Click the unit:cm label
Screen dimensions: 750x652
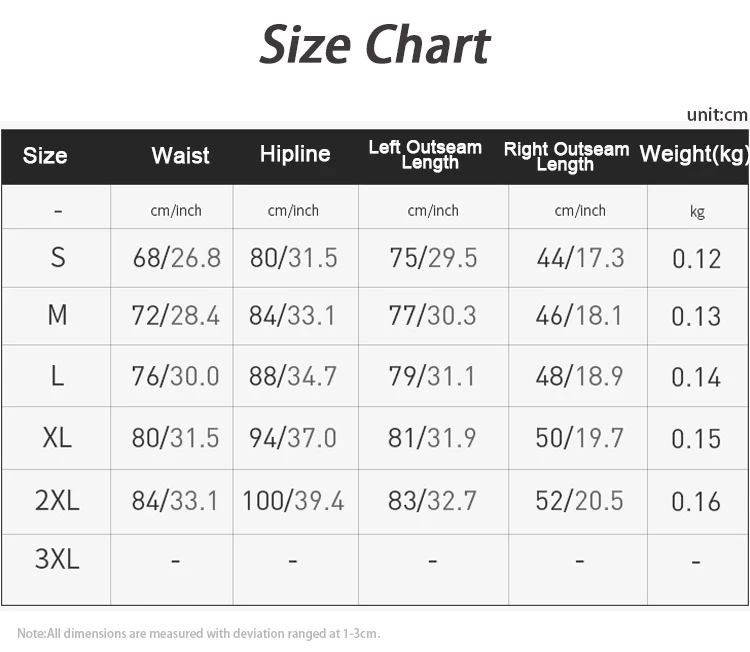(x=717, y=114)
